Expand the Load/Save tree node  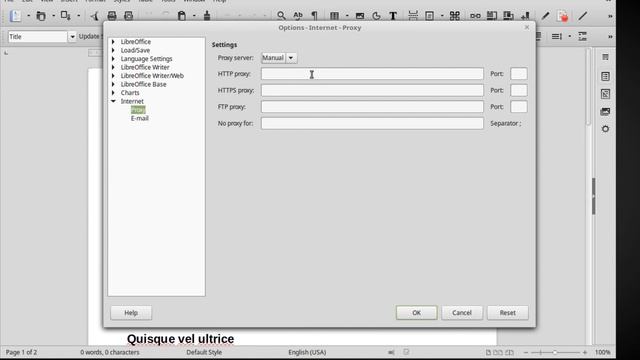pos(113,50)
